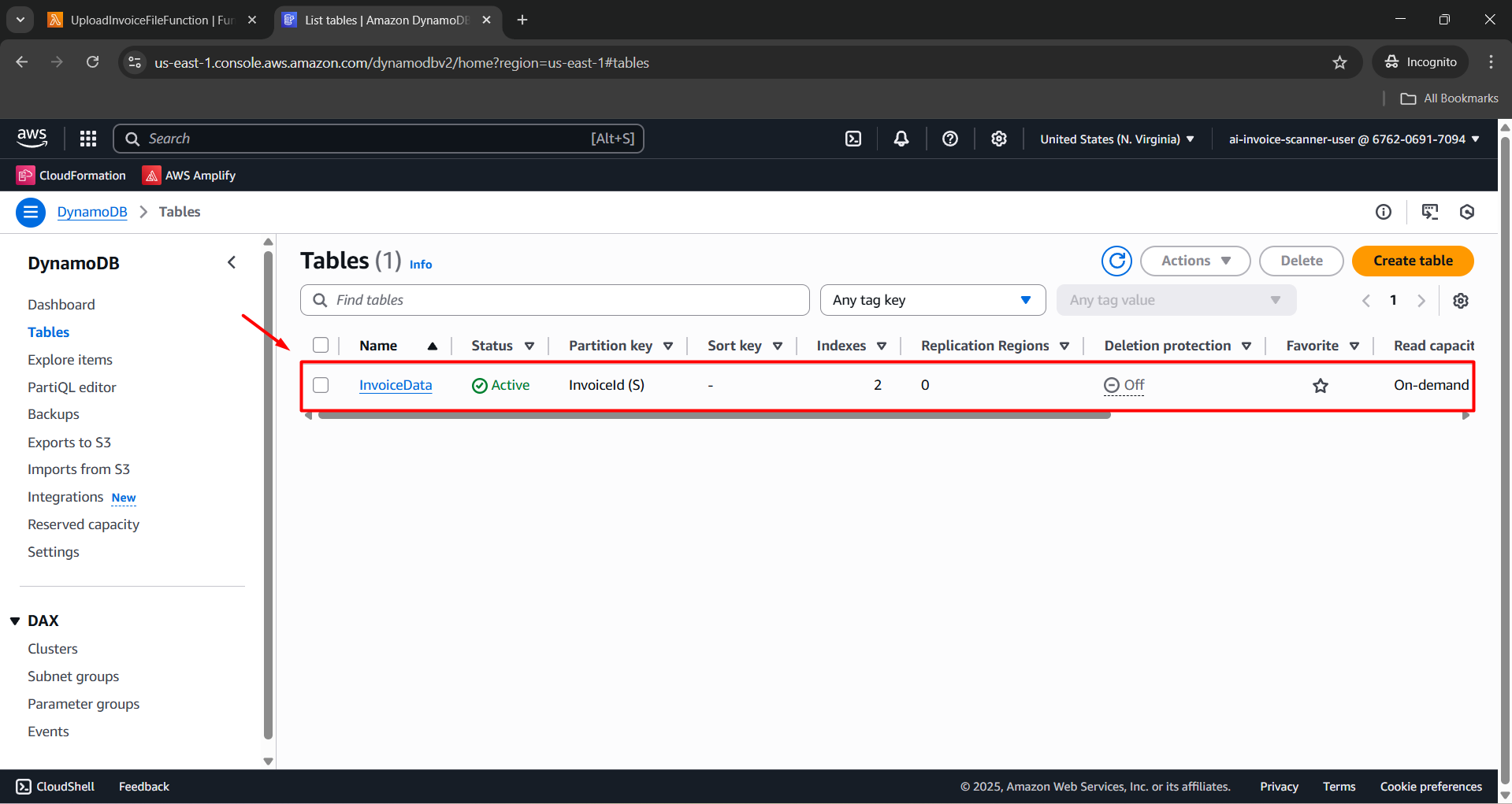Click the Create table button

[1412, 261]
